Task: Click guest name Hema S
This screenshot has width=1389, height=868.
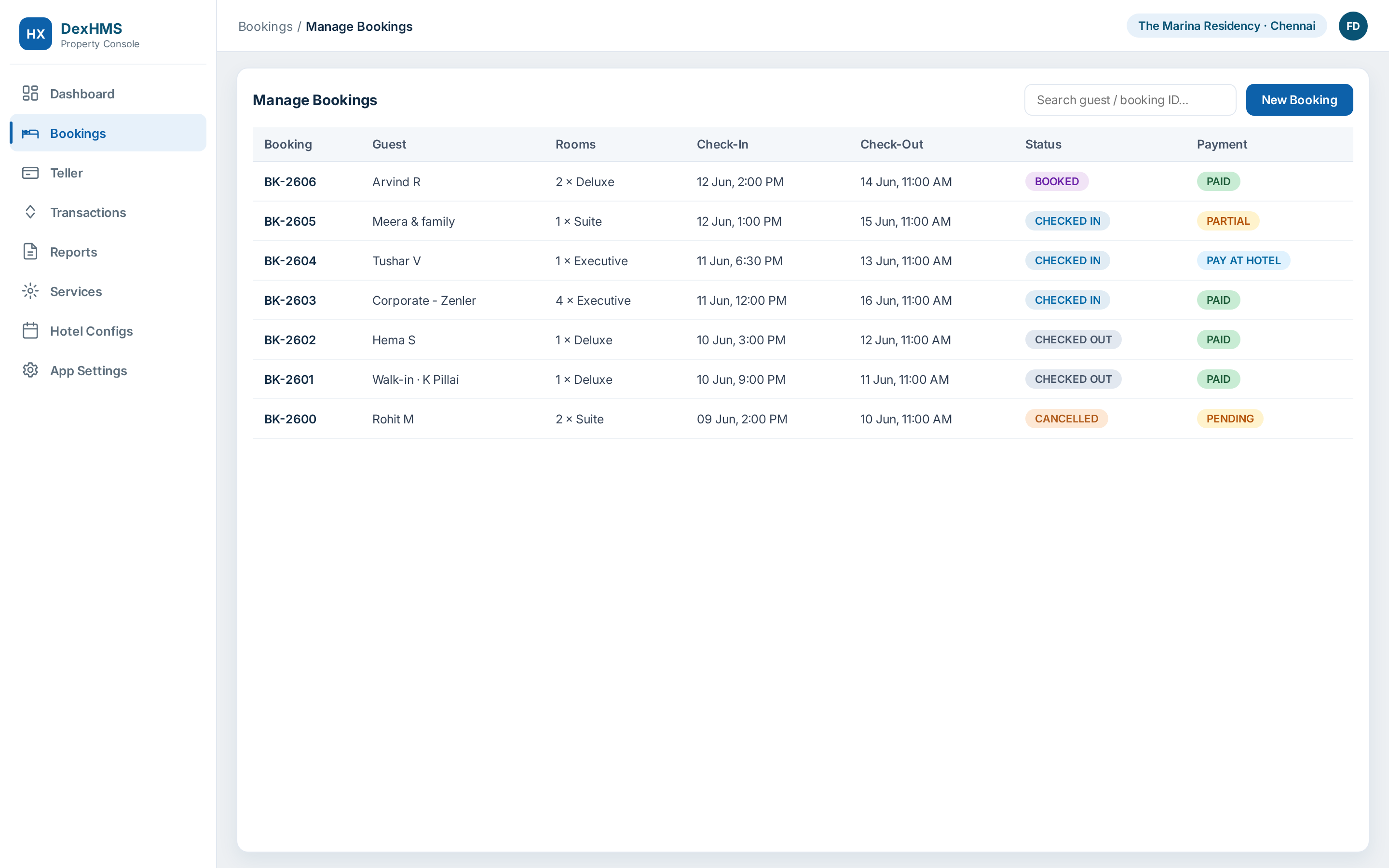Action: click(394, 340)
